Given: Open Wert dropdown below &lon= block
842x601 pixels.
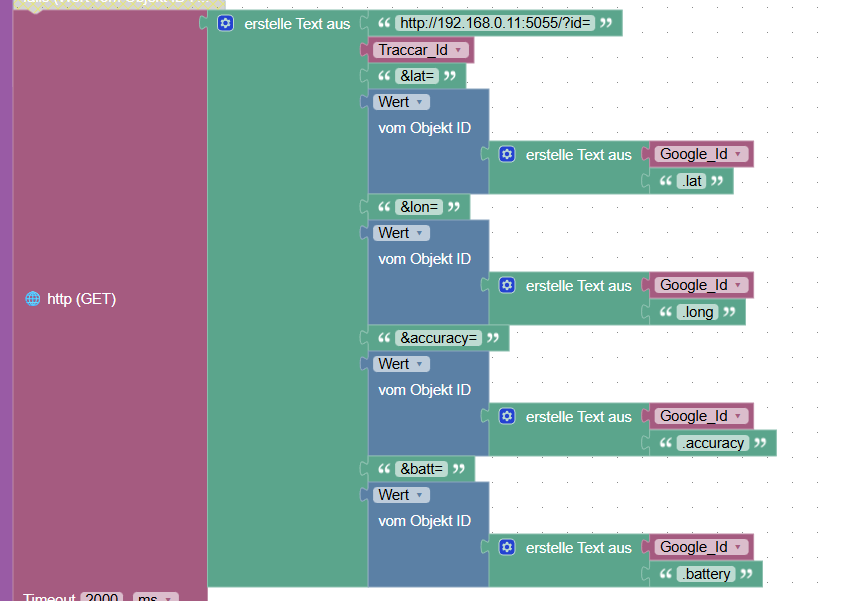Looking at the screenshot, I should coord(401,233).
